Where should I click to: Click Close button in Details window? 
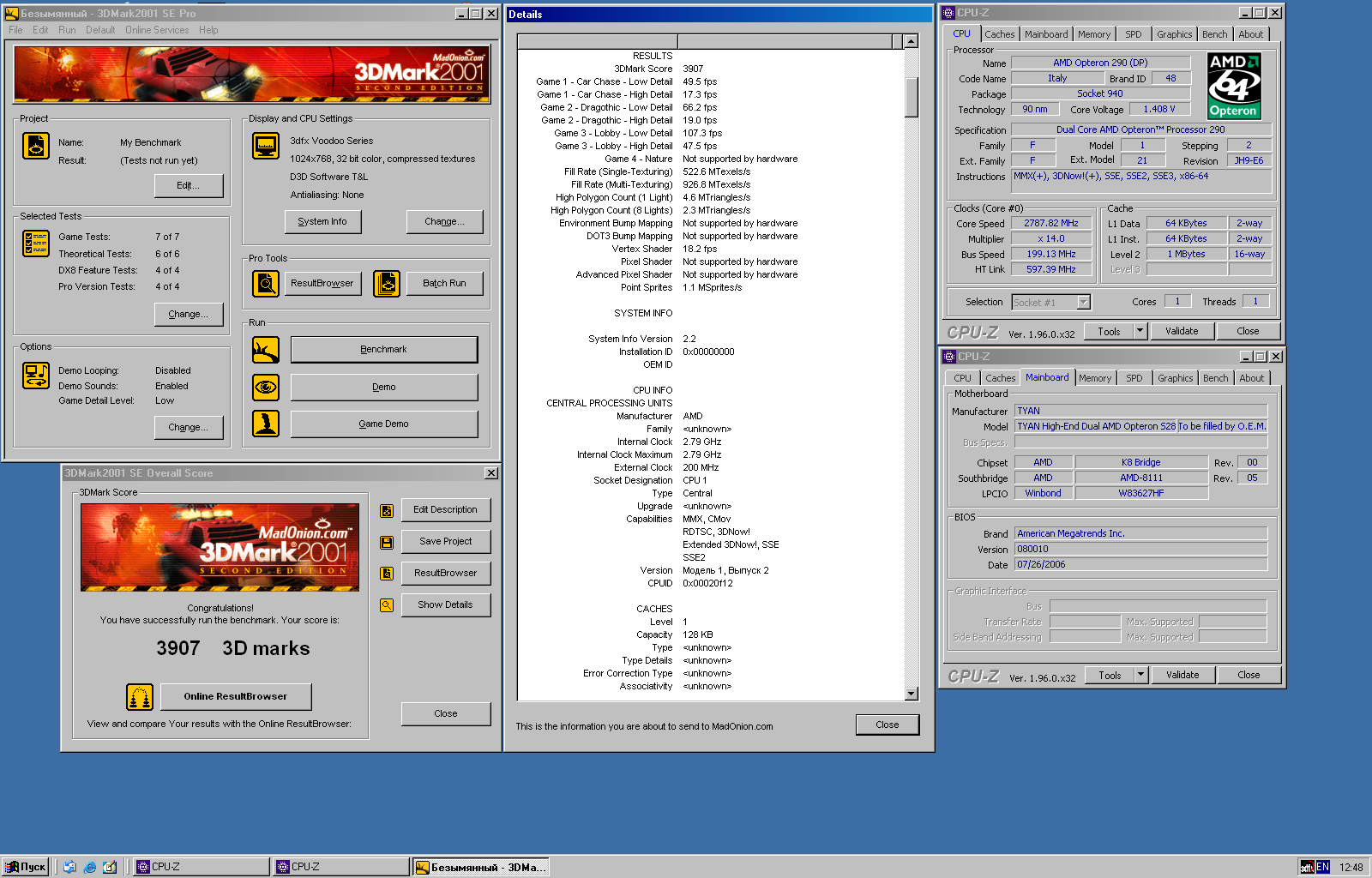888,725
